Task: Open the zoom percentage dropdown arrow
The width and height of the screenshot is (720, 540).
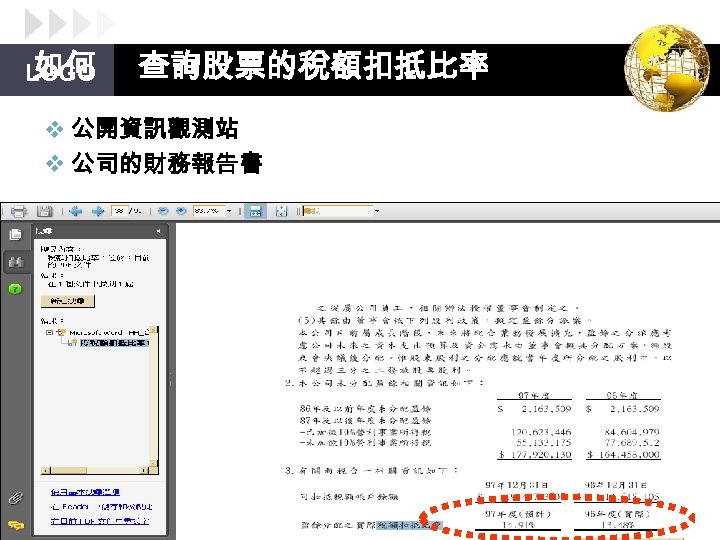Action: tap(229, 211)
